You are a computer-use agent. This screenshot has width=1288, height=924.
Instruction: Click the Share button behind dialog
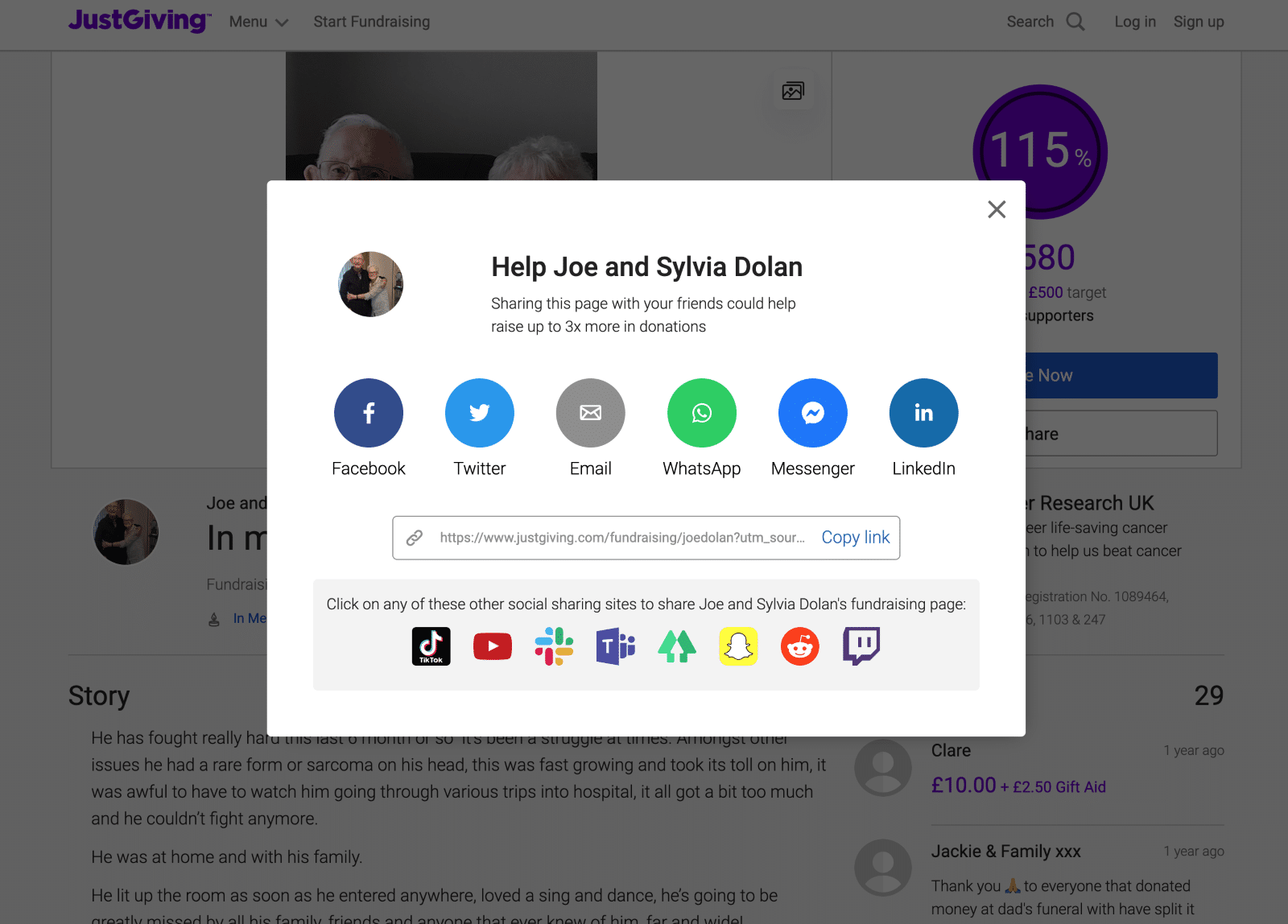tap(1121, 434)
